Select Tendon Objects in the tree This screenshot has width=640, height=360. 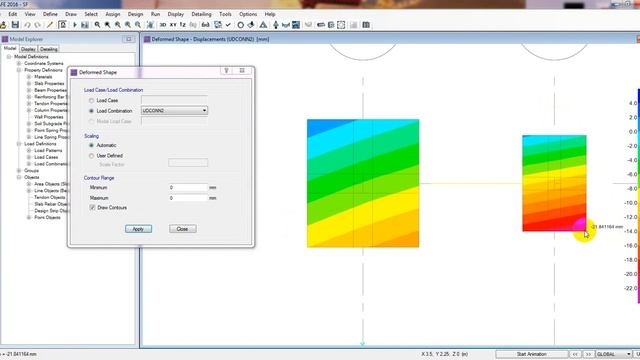click(x=50, y=197)
